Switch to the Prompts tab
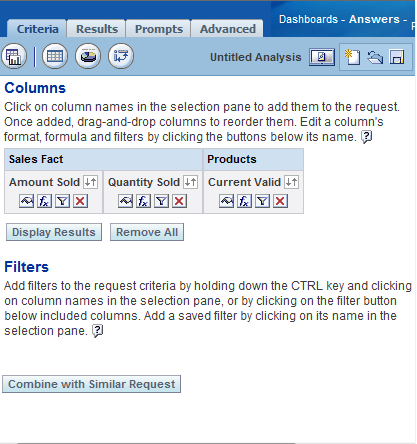417x444 pixels. (159, 29)
